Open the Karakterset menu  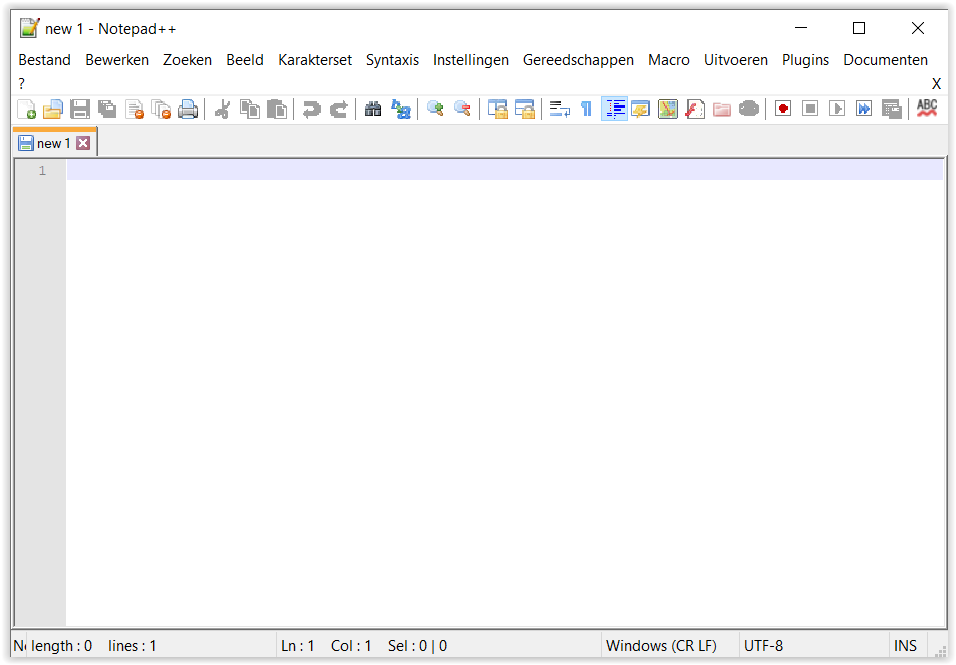click(315, 60)
